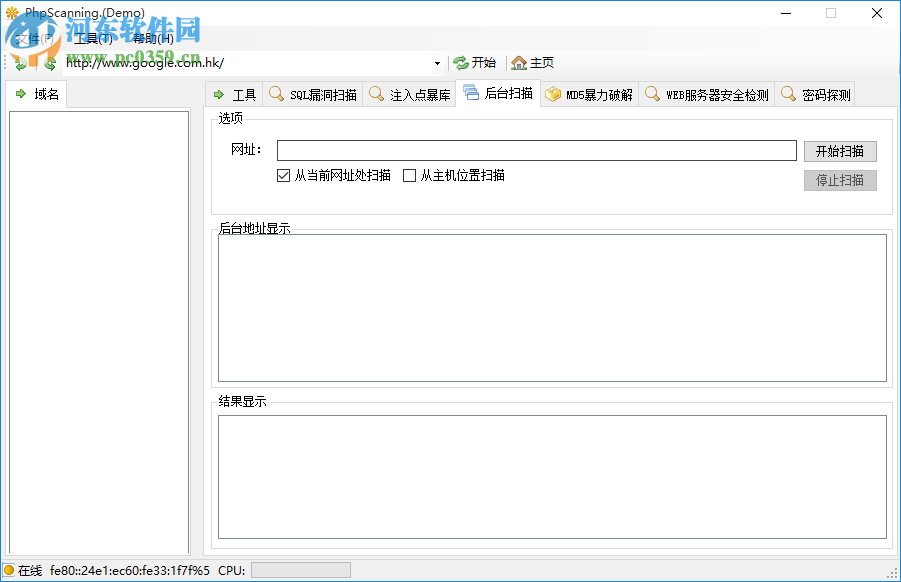This screenshot has width=901, height=582.
Task: Uncheck 从当前网址处扫描 checkbox
Action: (x=283, y=175)
